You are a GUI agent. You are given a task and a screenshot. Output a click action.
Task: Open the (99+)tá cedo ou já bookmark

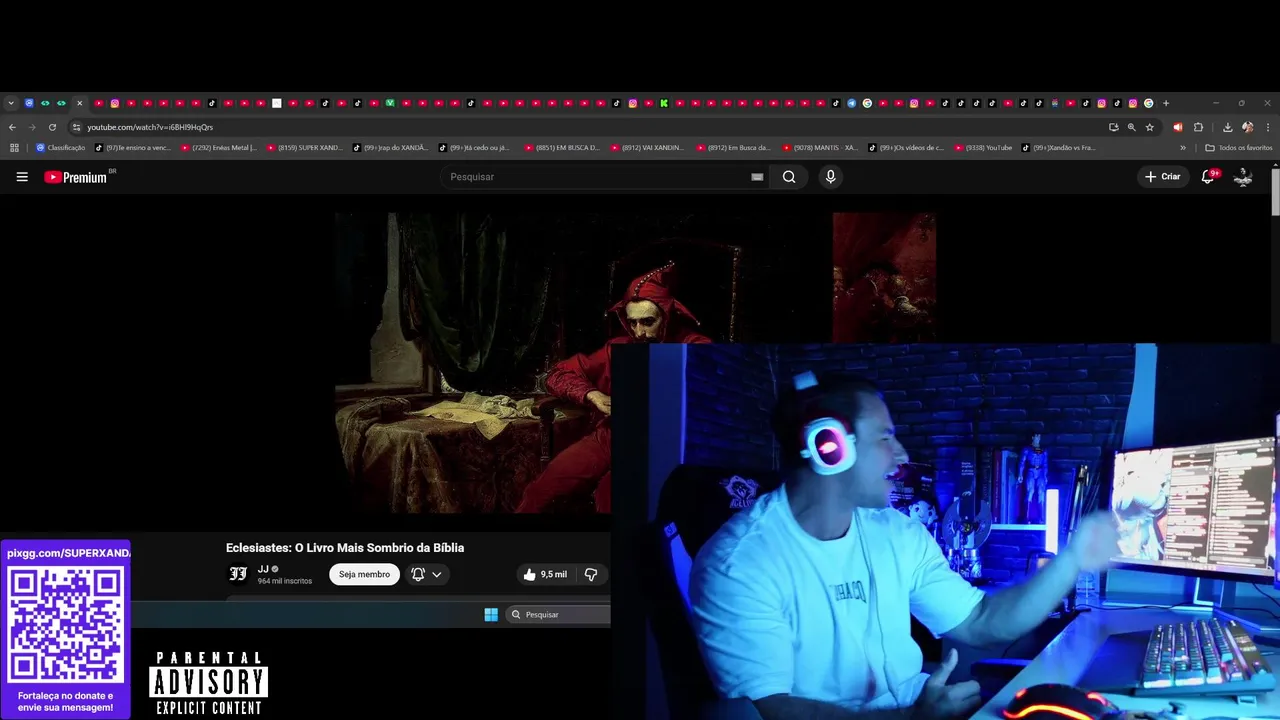475,148
